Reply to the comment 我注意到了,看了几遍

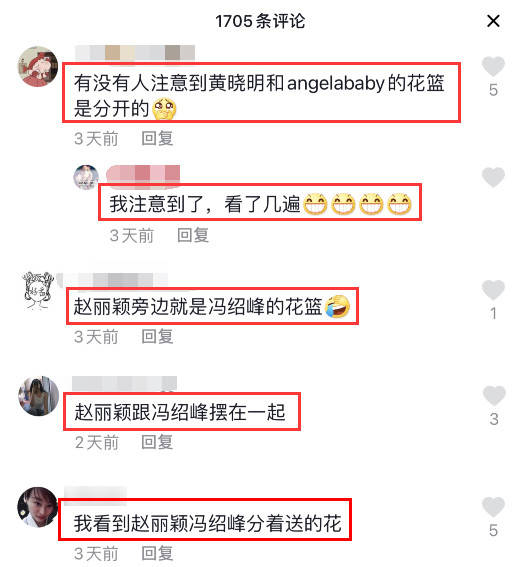point(193,235)
